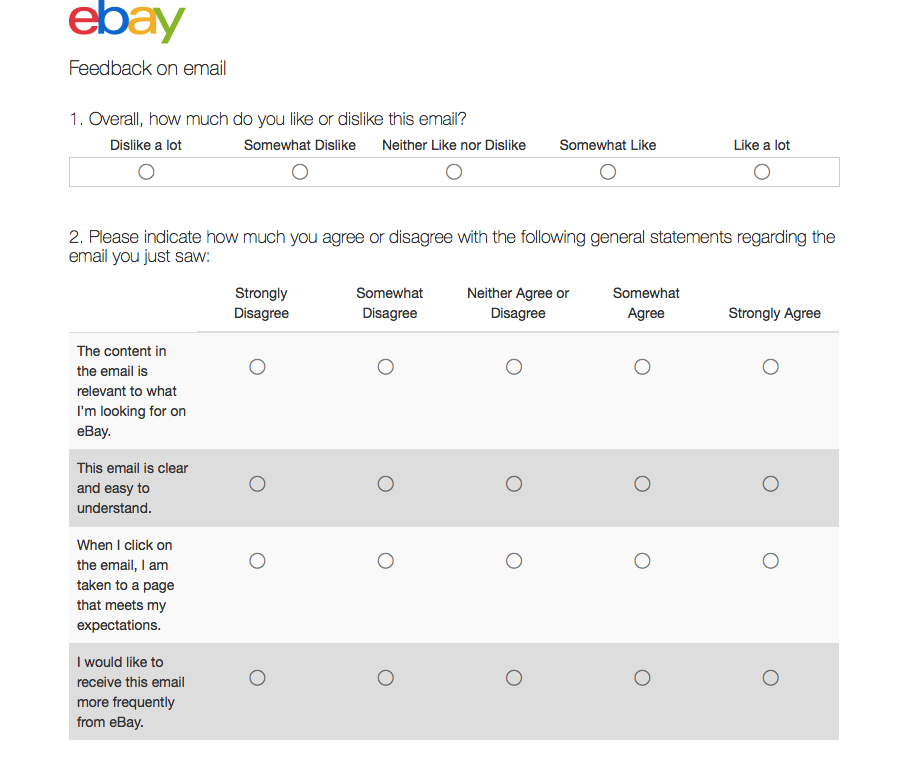The width and height of the screenshot is (905, 775).
Task: Mark Strongly Disagree for receiving email more frequently
Action: [257, 677]
